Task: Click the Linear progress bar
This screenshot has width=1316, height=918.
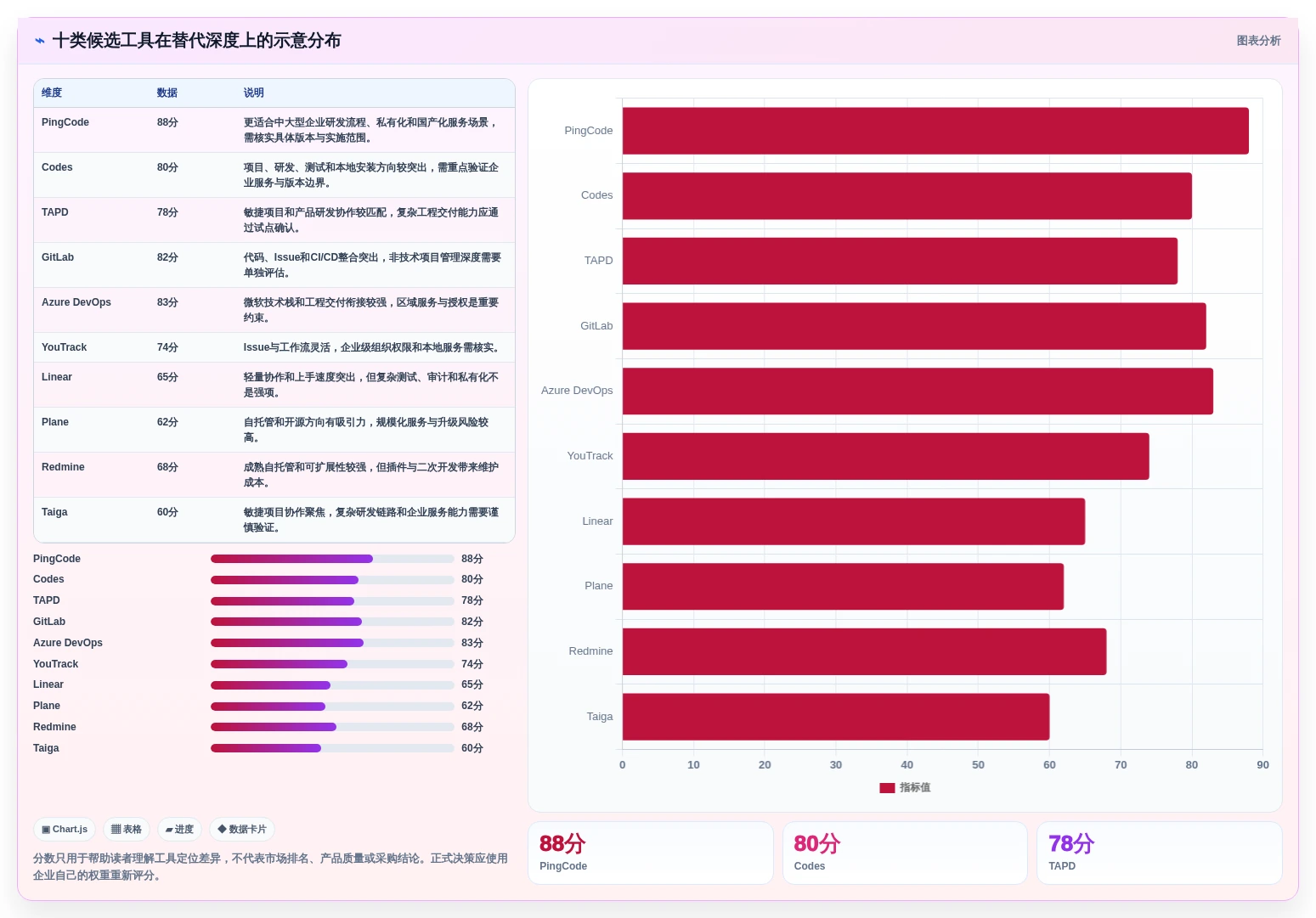Action: pos(332,685)
